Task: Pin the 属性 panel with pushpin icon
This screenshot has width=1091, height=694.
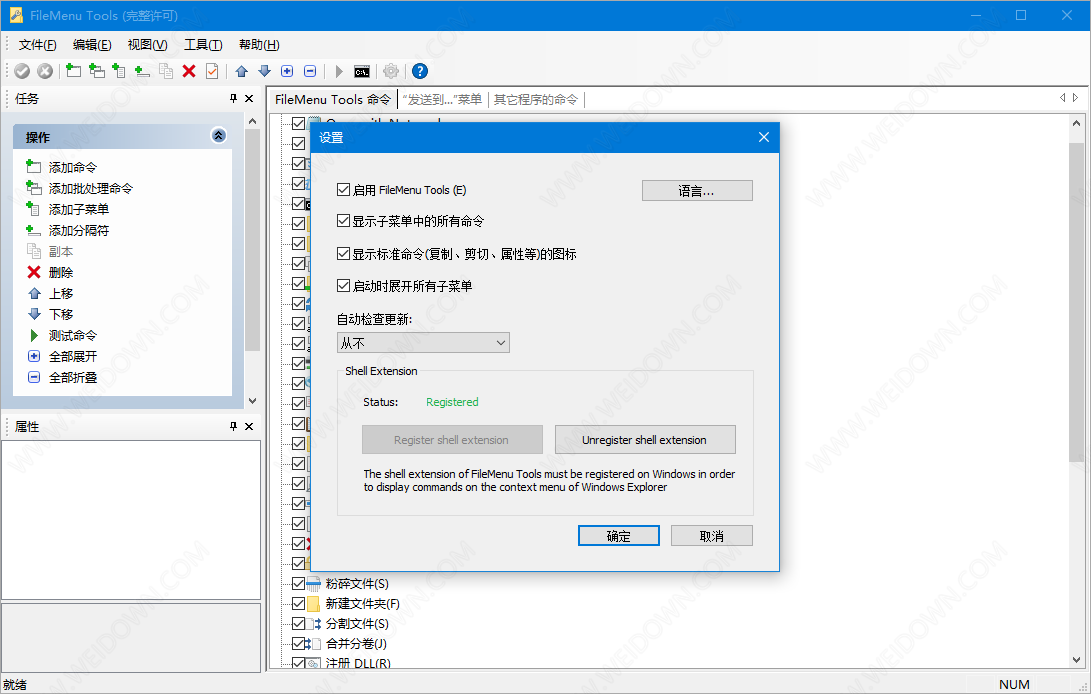Action: tap(233, 427)
